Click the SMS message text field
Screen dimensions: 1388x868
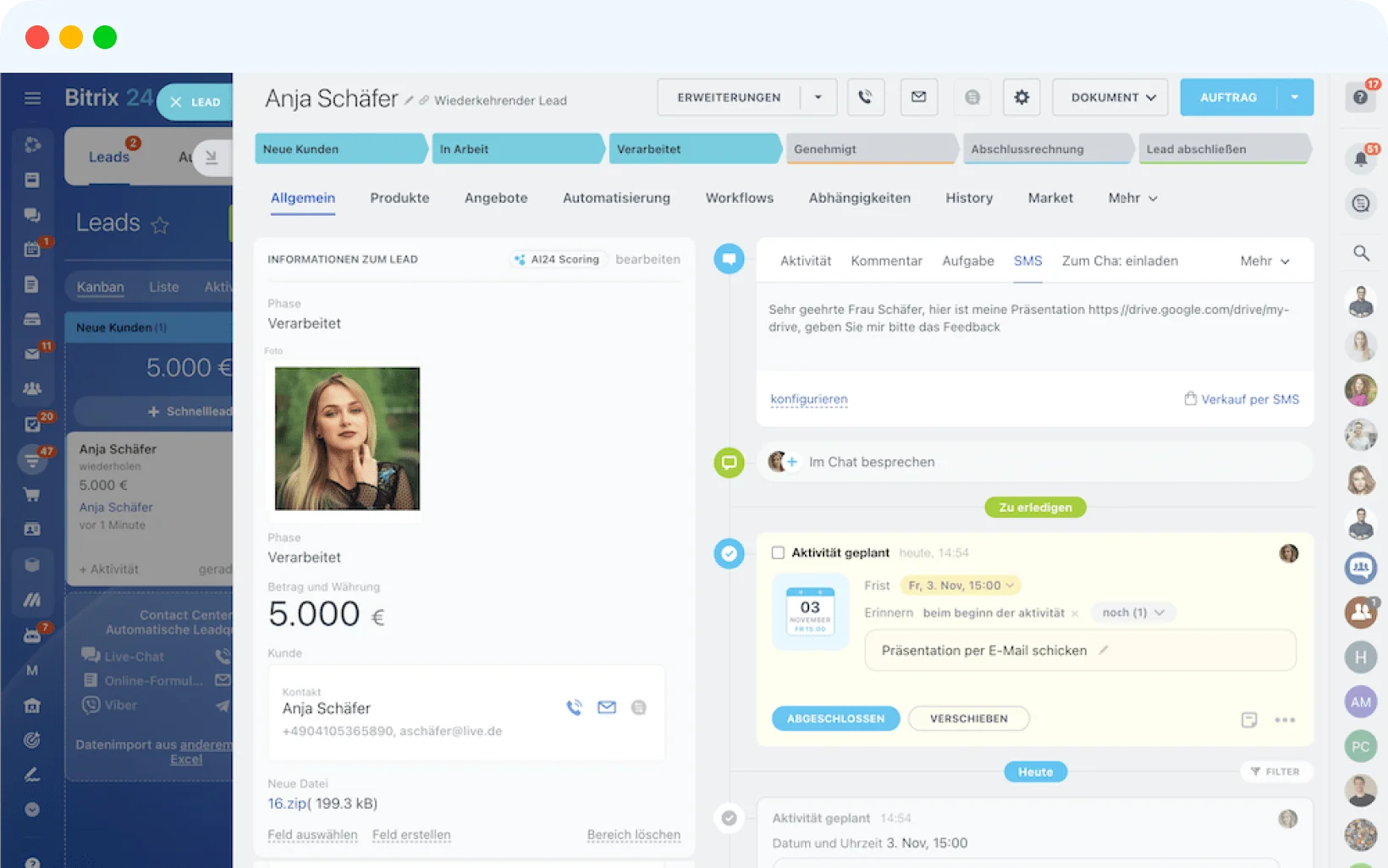(1034, 327)
